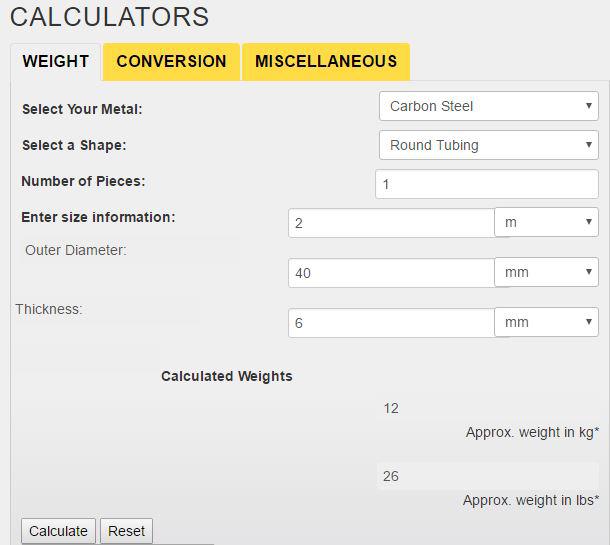The image size is (610, 545).
Task: Open the length unit dropdown showing m
Action: pyautogui.click(x=546, y=222)
